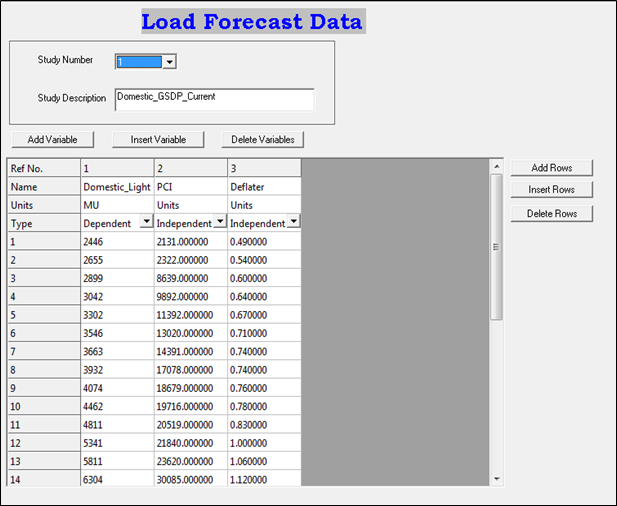
Task: Select row header 5
Action: pyautogui.click(x=44, y=315)
